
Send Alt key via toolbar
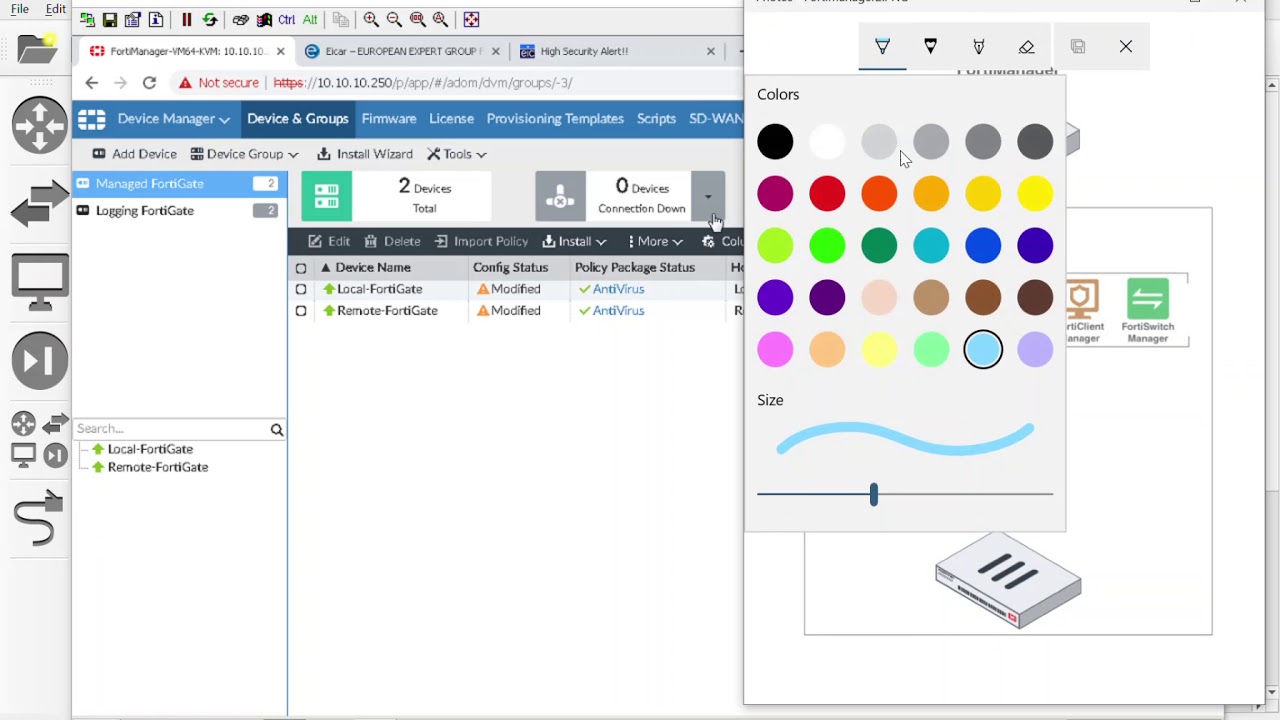(310, 19)
